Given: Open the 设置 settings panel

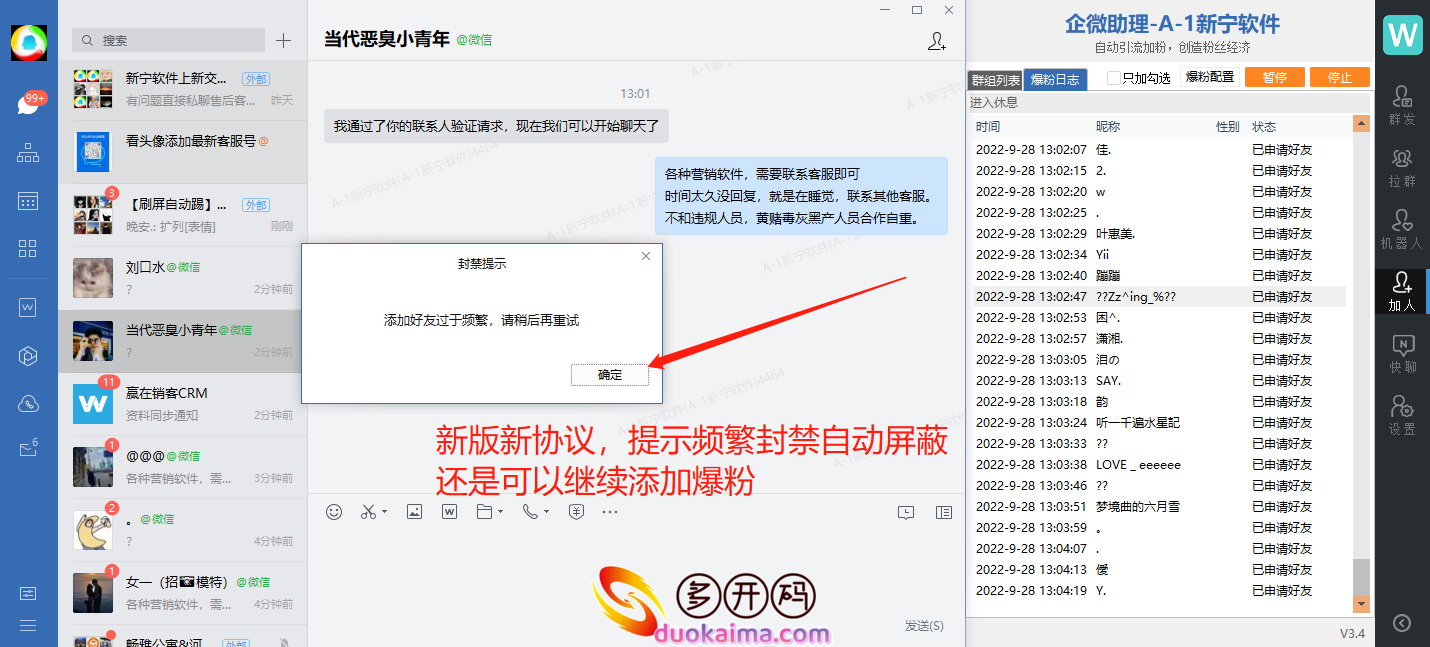Looking at the screenshot, I should click(x=1402, y=415).
